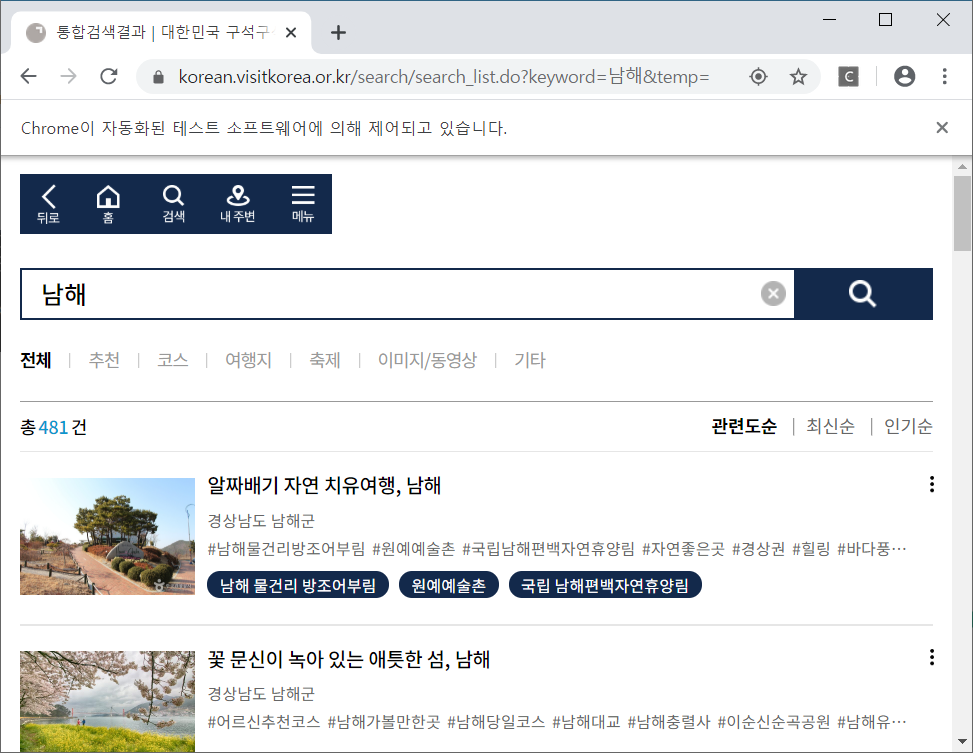Close the 통합검색결과 tab
Screen dimensions: 973x753
290,32
